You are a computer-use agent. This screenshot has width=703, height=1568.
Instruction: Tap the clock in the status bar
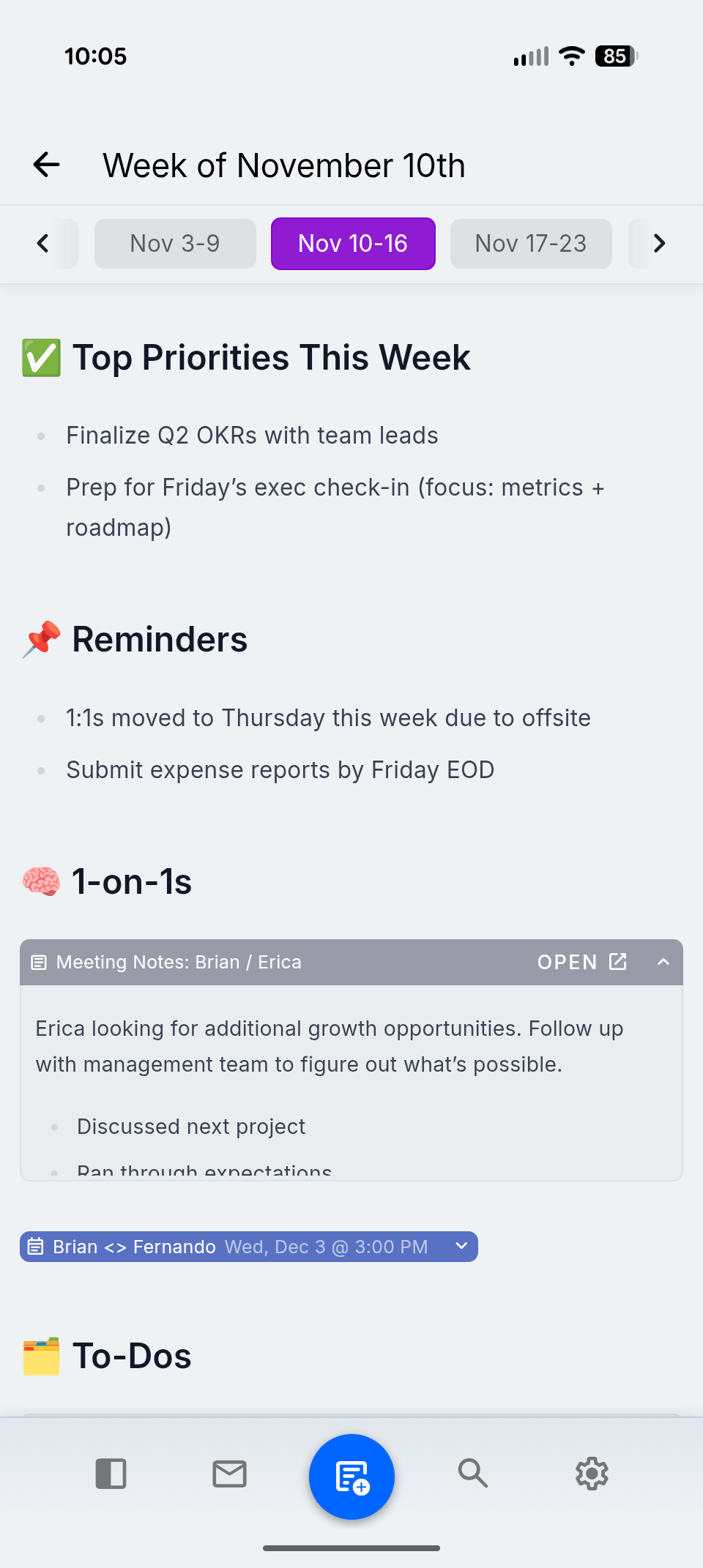click(x=95, y=56)
